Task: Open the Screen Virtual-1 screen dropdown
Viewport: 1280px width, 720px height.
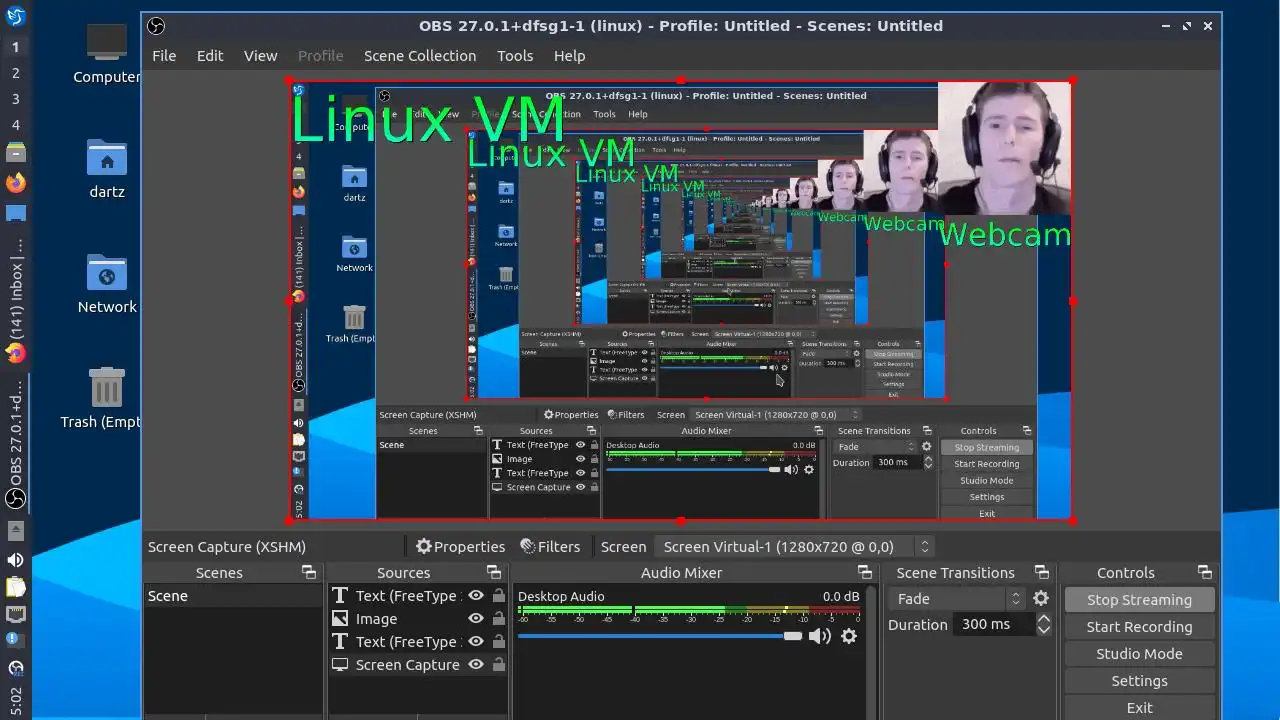Action: click(x=795, y=546)
